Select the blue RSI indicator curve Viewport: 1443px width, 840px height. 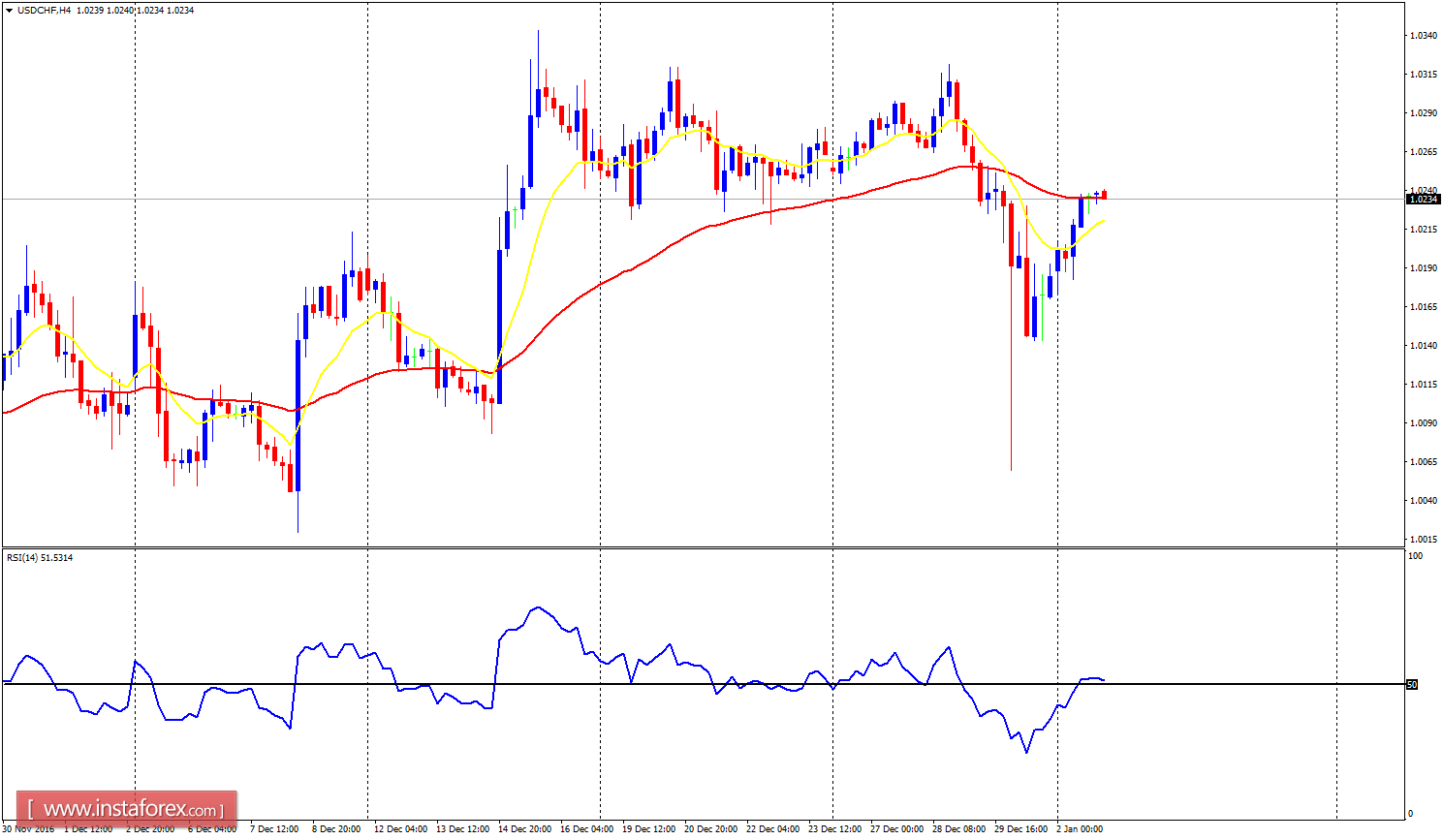[x=539, y=606]
